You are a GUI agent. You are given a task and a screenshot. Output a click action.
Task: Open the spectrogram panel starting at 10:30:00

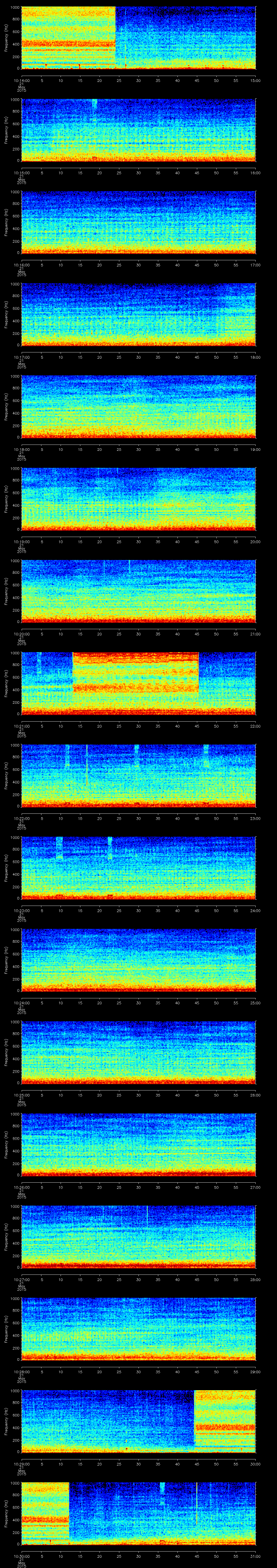[x=138, y=1513]
